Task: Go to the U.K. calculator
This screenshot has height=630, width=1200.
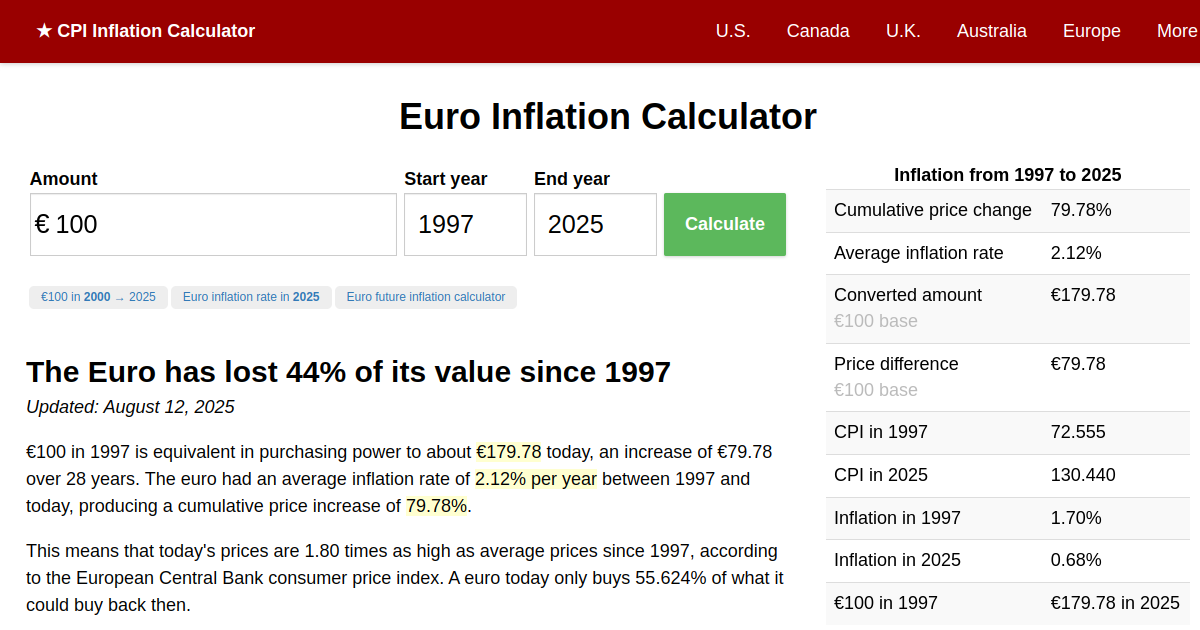Action: click(903, 31)
